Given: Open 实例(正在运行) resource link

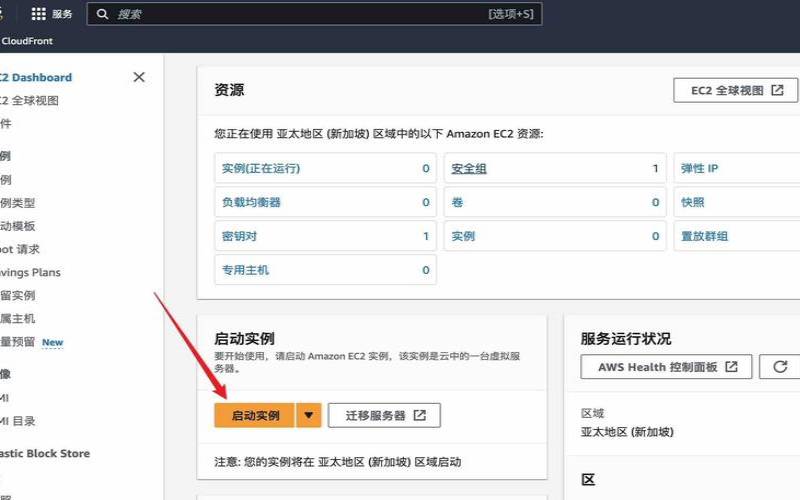Looking at the screenshot, I should (260, 169).
